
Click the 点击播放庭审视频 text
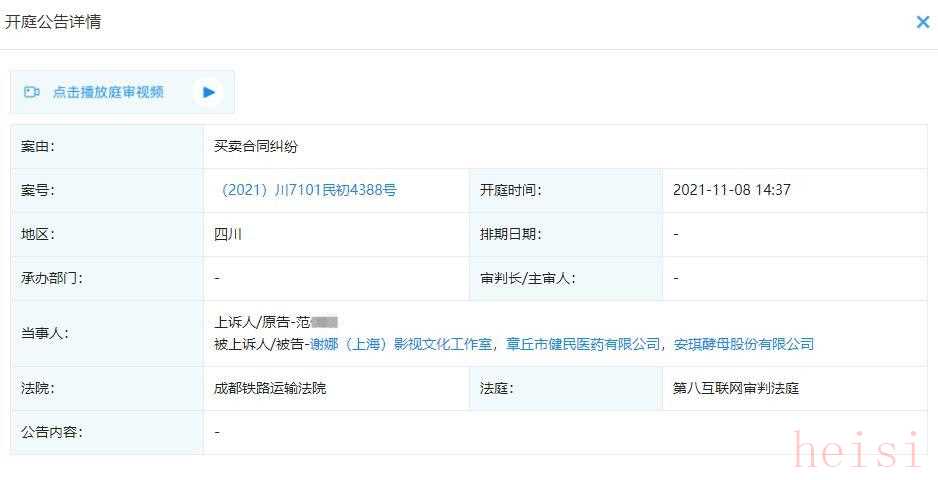click(108, 92)
